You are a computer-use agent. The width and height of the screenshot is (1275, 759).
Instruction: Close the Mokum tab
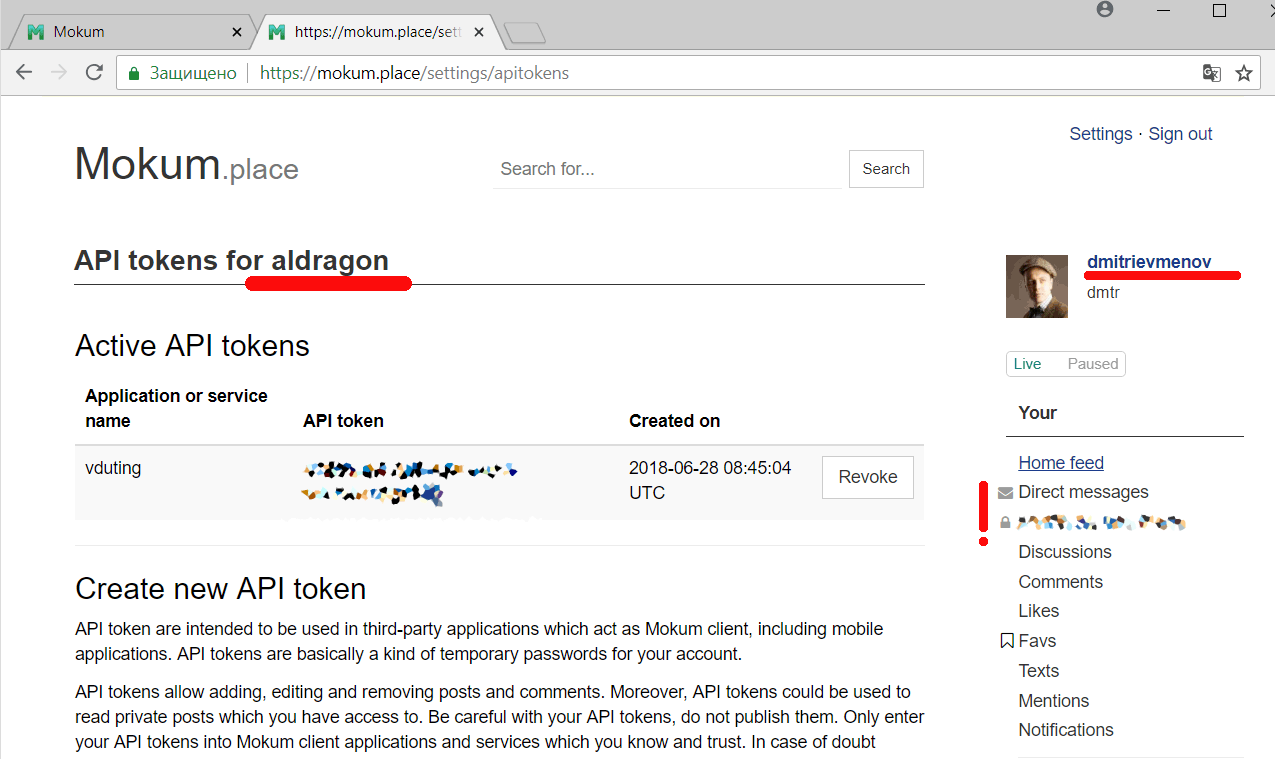(x=237, y=32)
